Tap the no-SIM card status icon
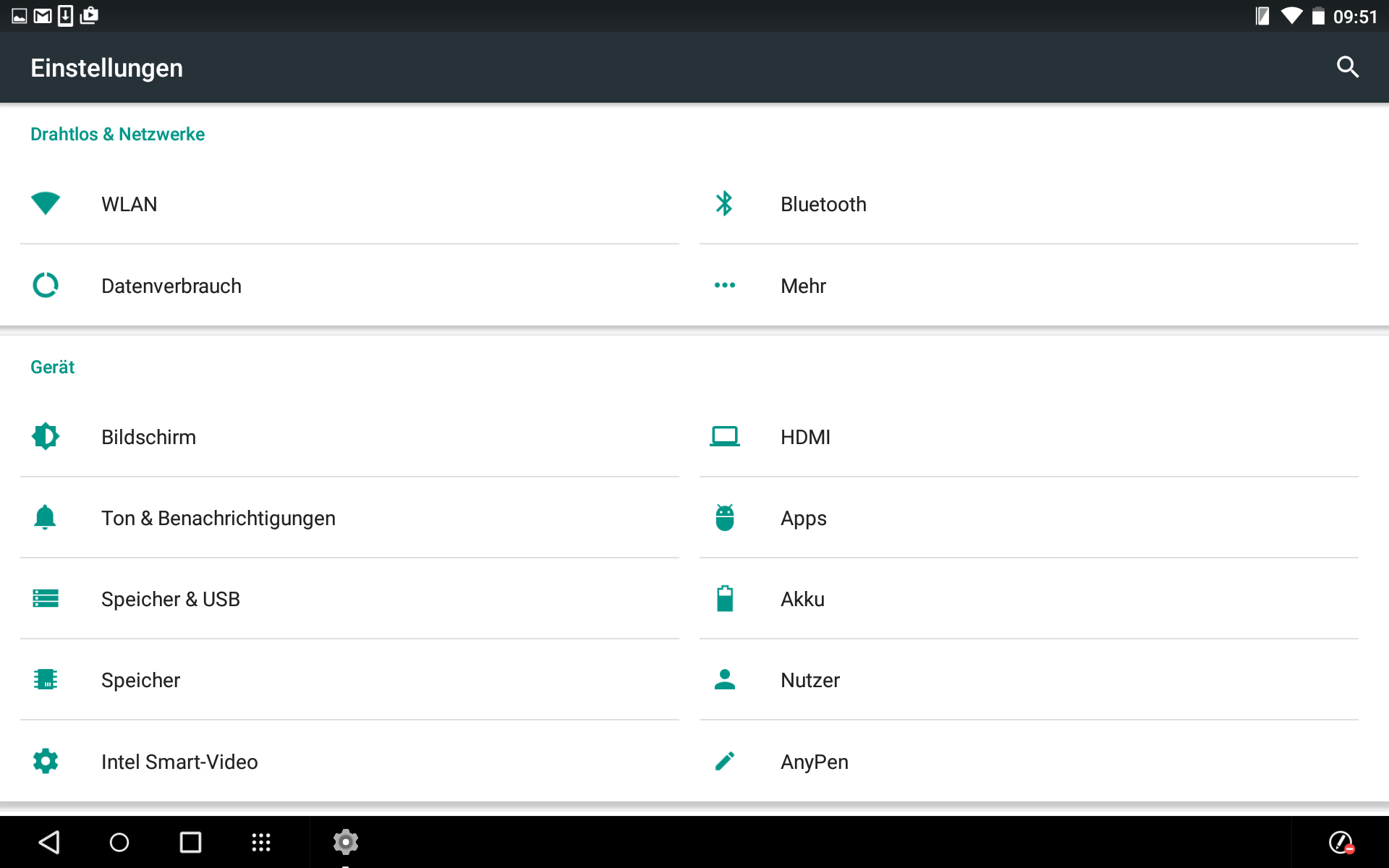The width and height of the screenshot is (1389, 868). click(x=1262, y=16)
